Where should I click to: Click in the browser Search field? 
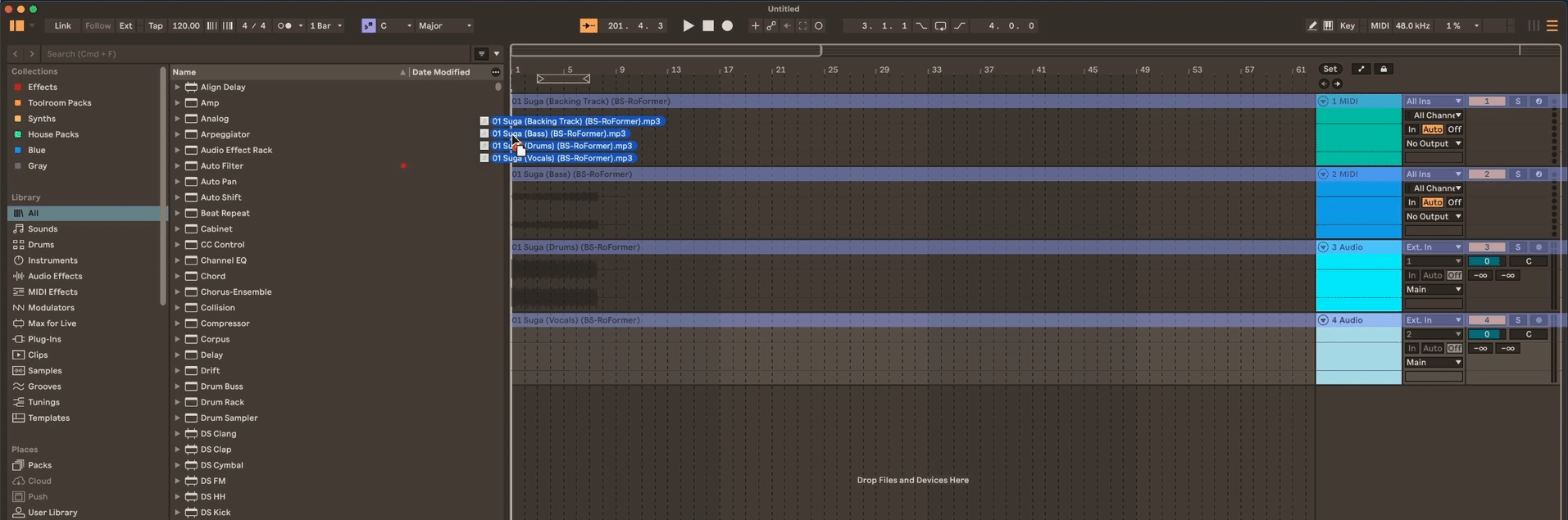[257, 54]
